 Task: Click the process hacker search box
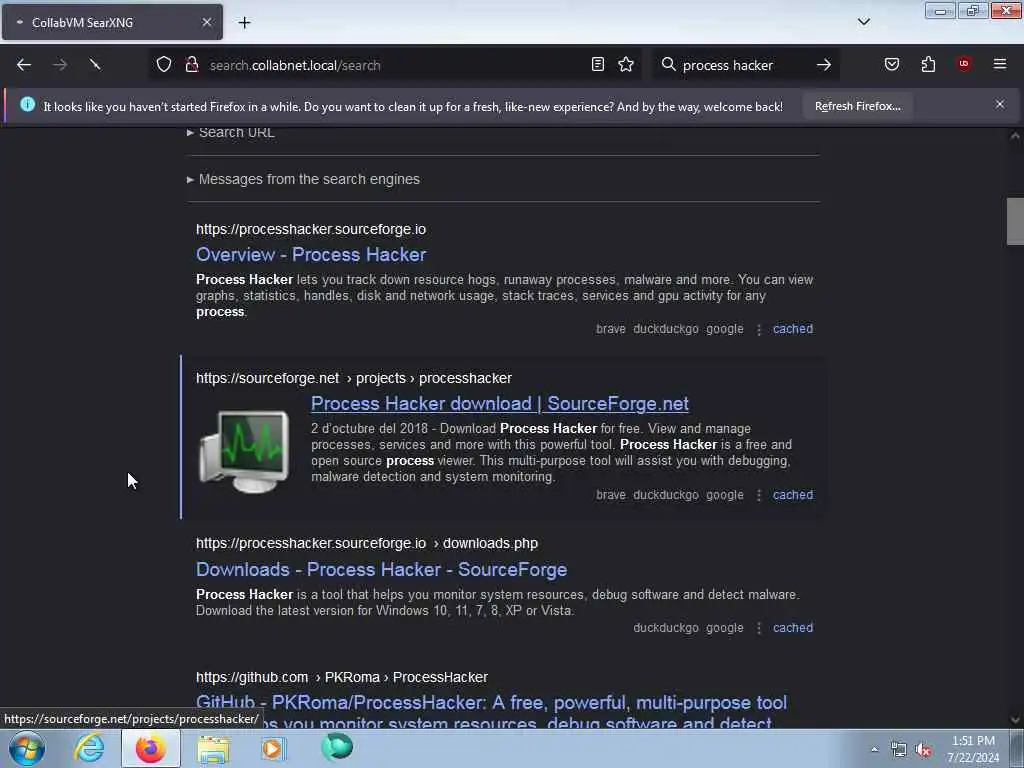point(744,65)
